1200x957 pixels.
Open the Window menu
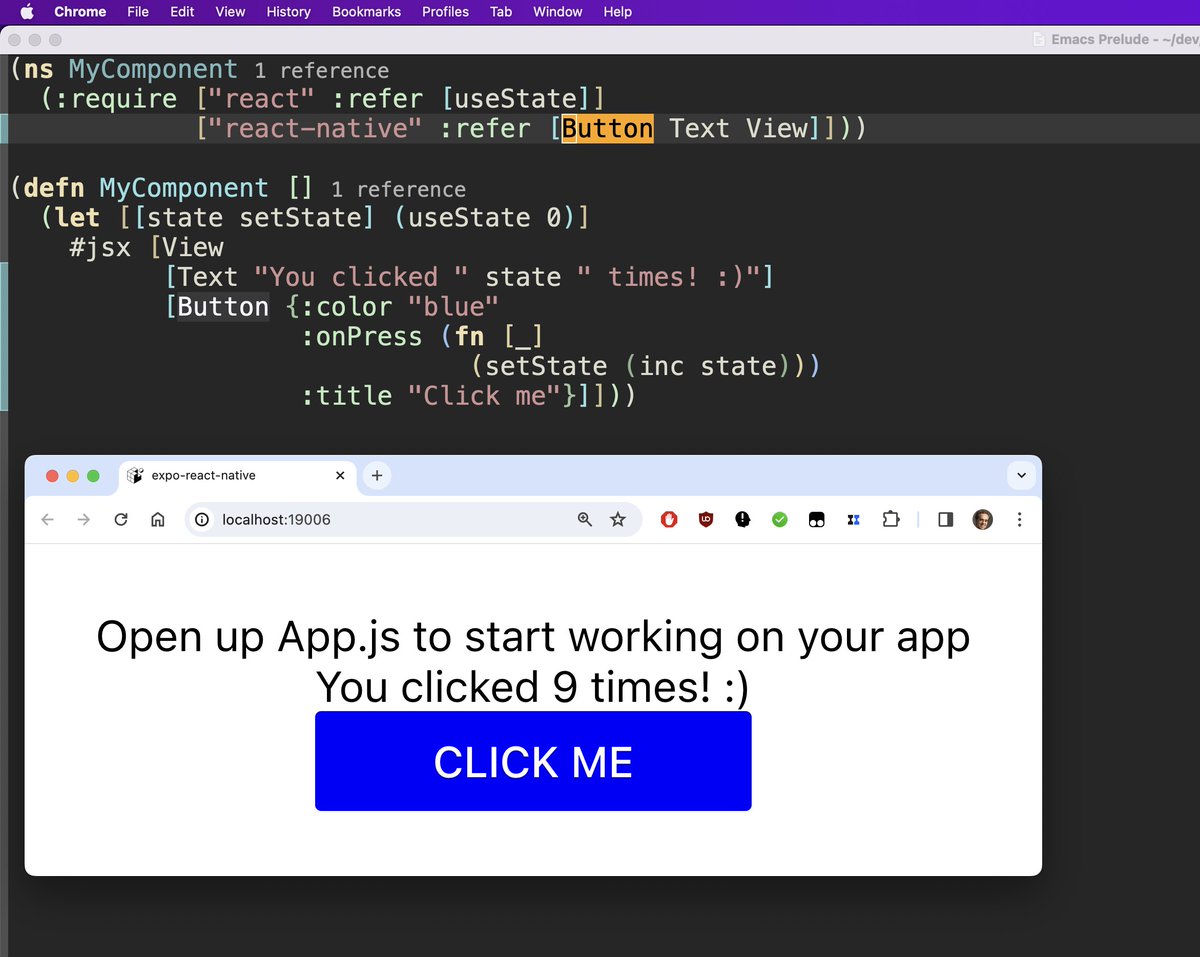557,12
